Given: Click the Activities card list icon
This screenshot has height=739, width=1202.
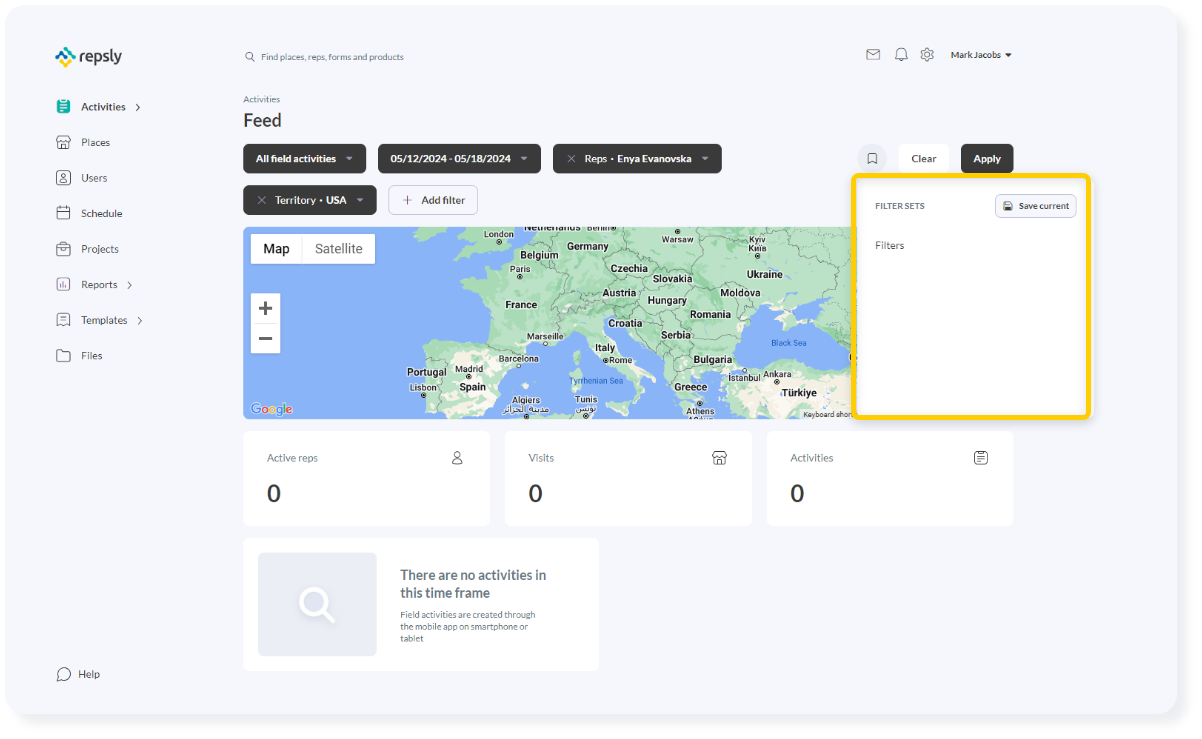Looking at the screenshot, I should pyautogui.click(x=981, y=458).
